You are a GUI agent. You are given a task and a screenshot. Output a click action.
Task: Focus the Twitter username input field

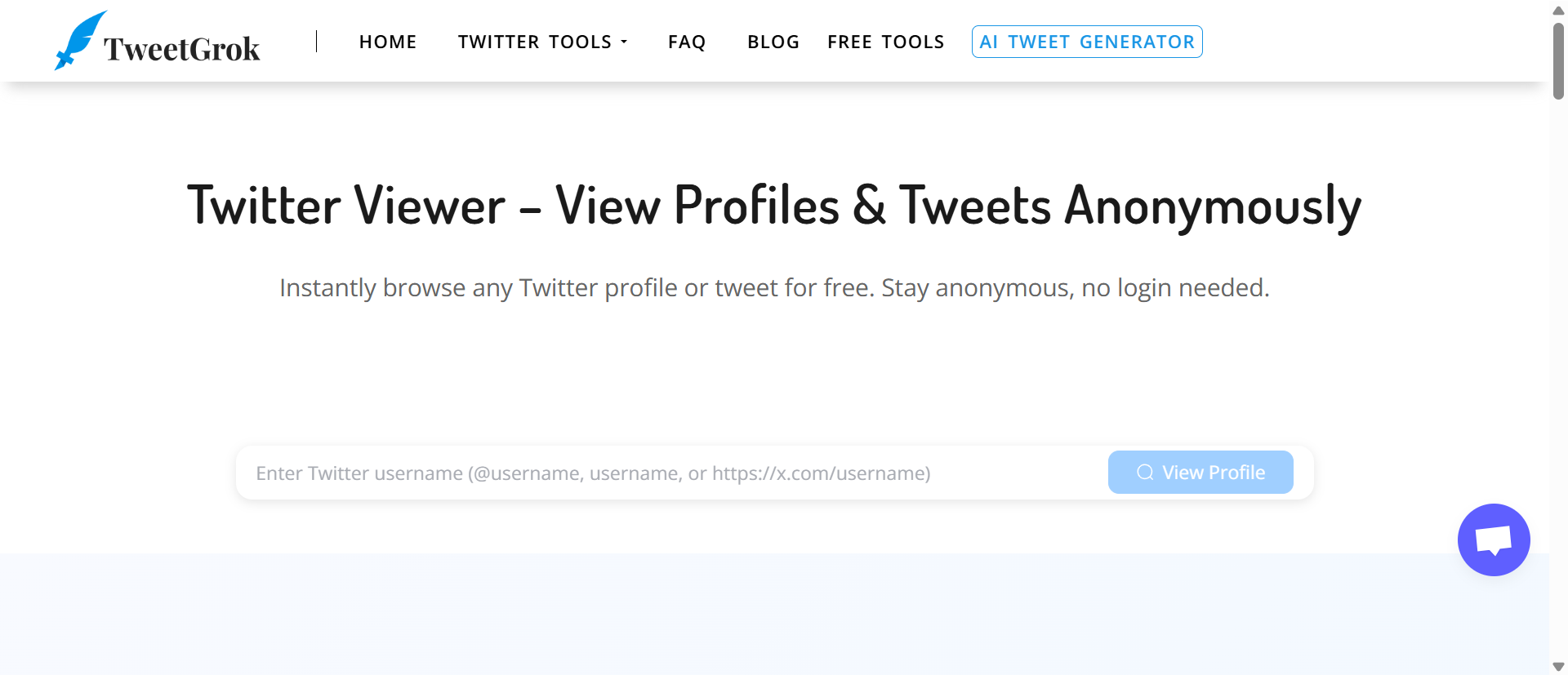click(x=671, y=473)
